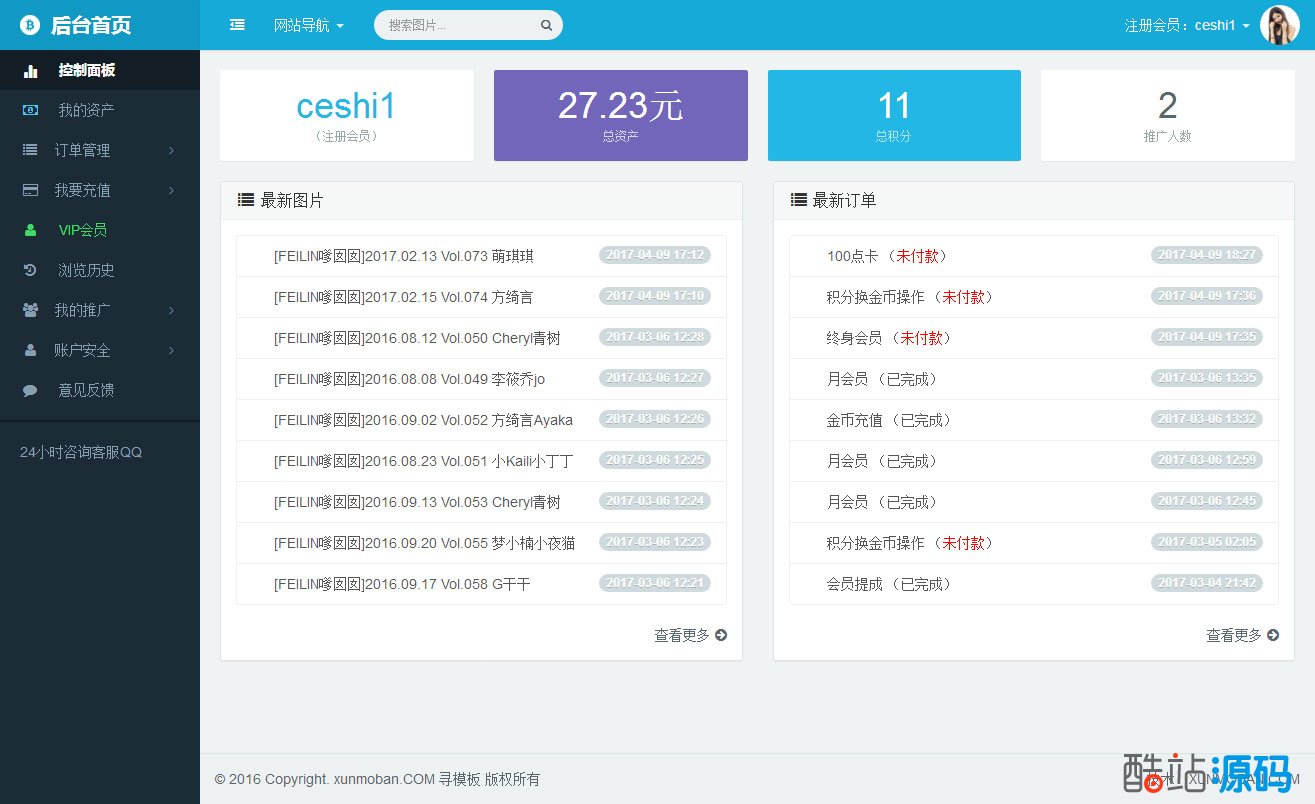
Task: Click the 搜索图片 search input field
Action: coord(460,26)
